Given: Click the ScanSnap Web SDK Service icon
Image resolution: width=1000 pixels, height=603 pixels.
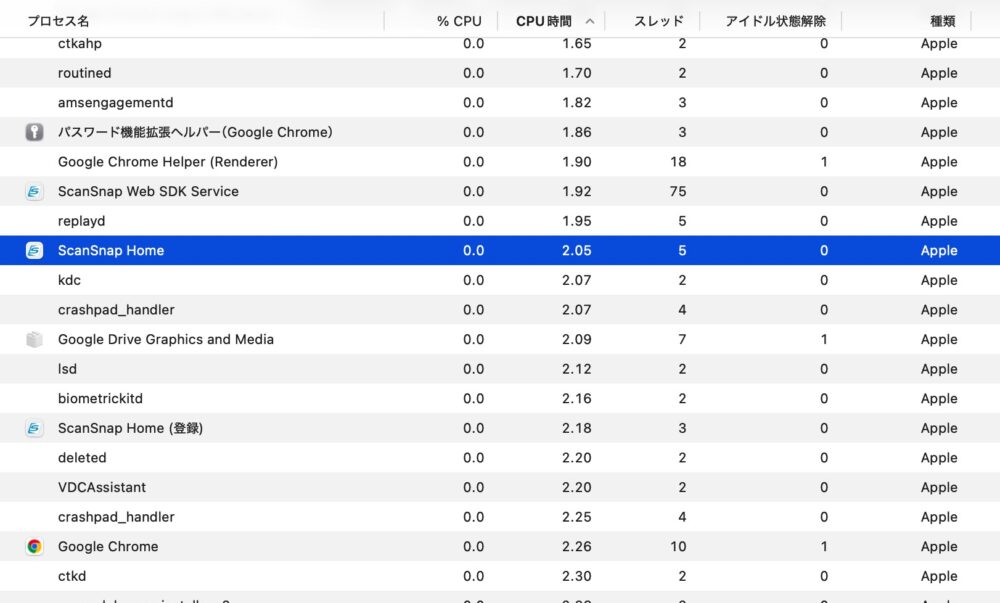Looking at the screenshot, I should point(34,191).
